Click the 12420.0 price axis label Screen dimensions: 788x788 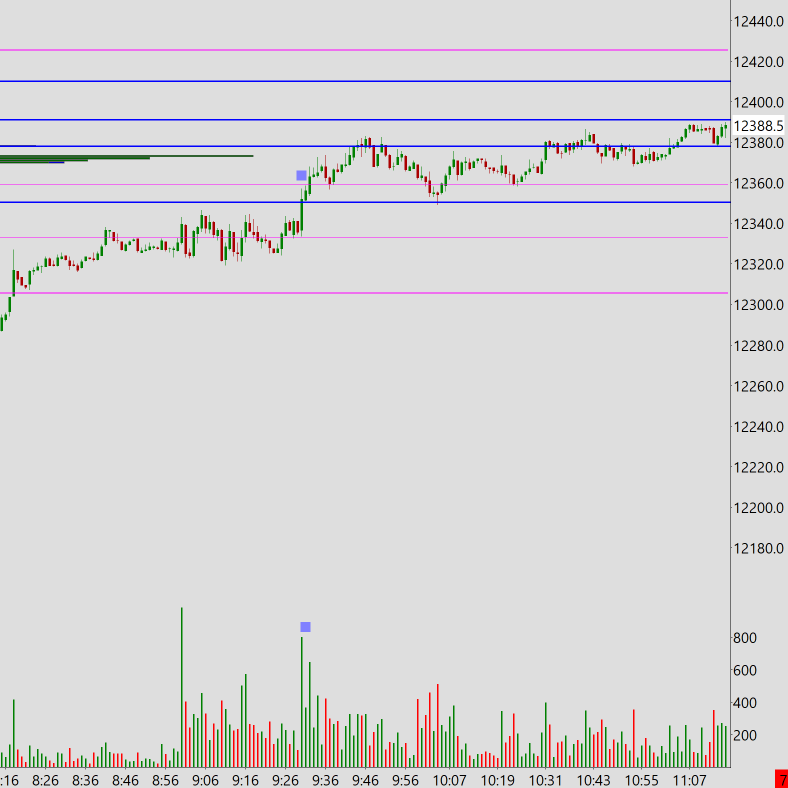(758, 62)
